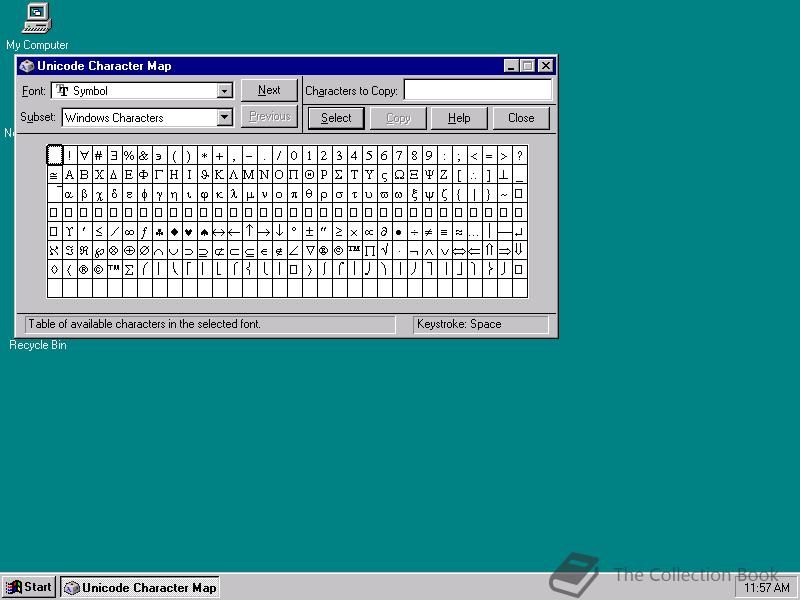Choose the ampersand (&) character
The height and width of the screenshot is (600, 800).
click(144, 156)
